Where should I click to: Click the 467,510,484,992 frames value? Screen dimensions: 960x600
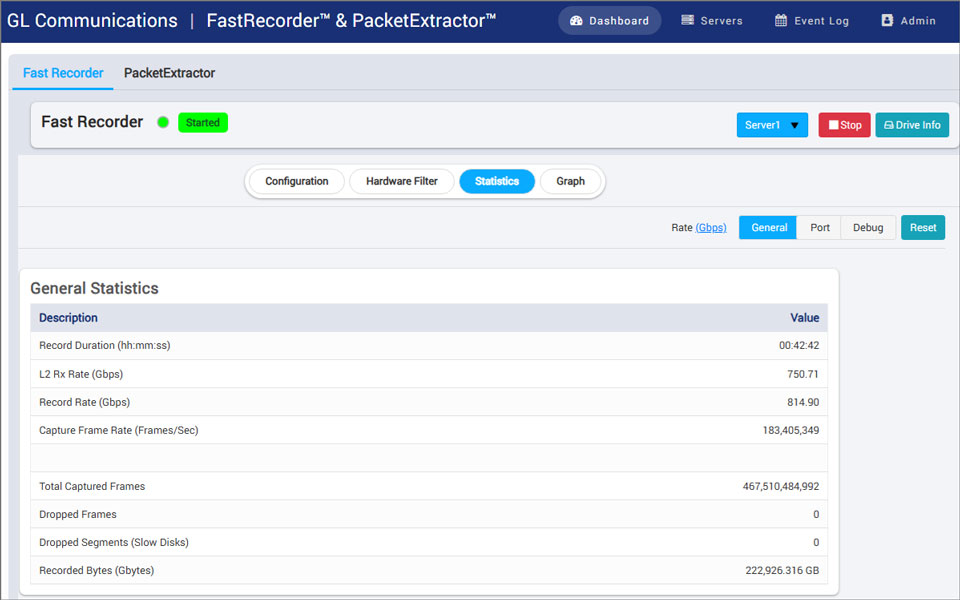tap(781, 486)
